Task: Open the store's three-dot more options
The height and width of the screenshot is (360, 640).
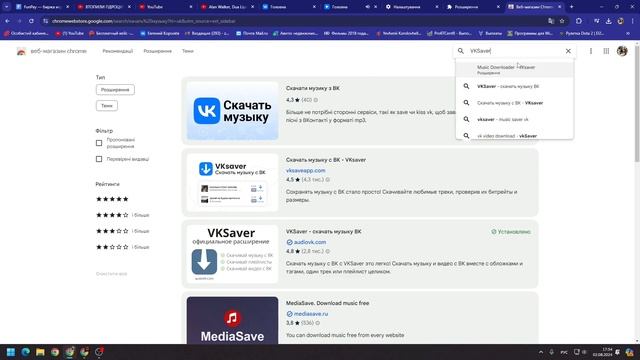Action: tap(591, 51)
